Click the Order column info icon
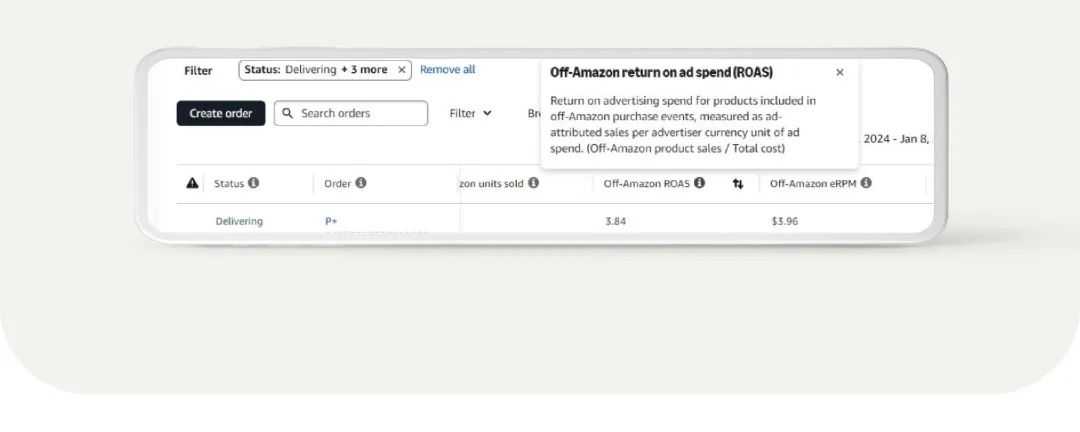 pos(361,183)
